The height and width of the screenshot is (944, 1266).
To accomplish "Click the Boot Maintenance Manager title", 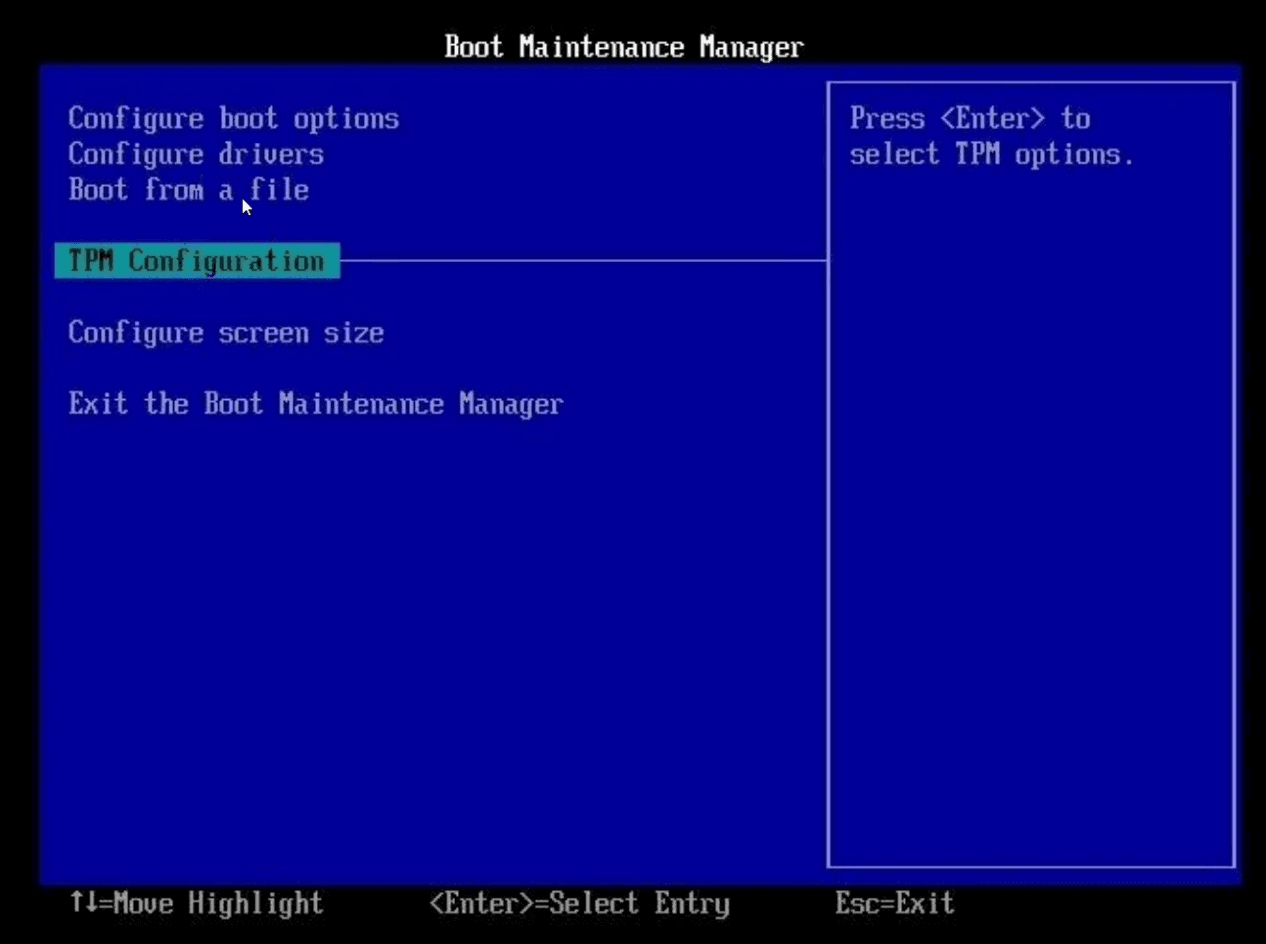I will pos(623,46).
